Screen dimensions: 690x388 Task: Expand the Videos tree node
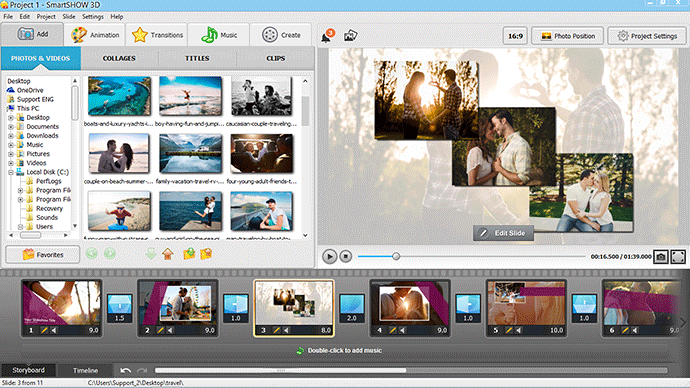point(11,163)
